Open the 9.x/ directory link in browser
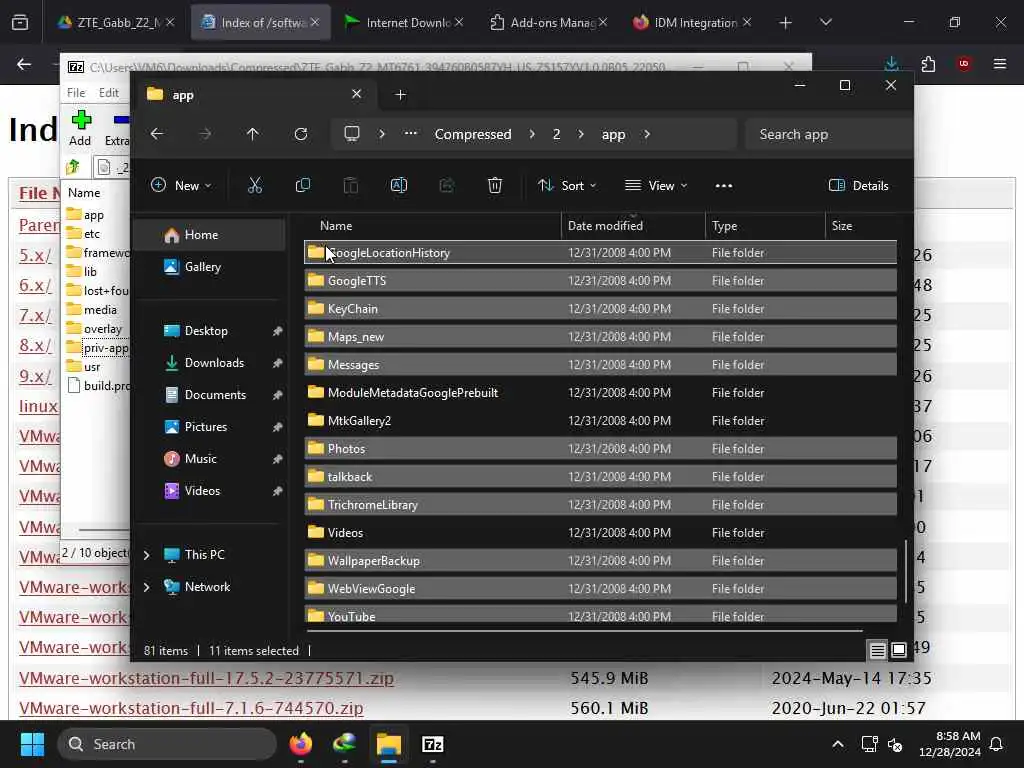The height and width of the screenshot is (768, 1024). point(35,376)
